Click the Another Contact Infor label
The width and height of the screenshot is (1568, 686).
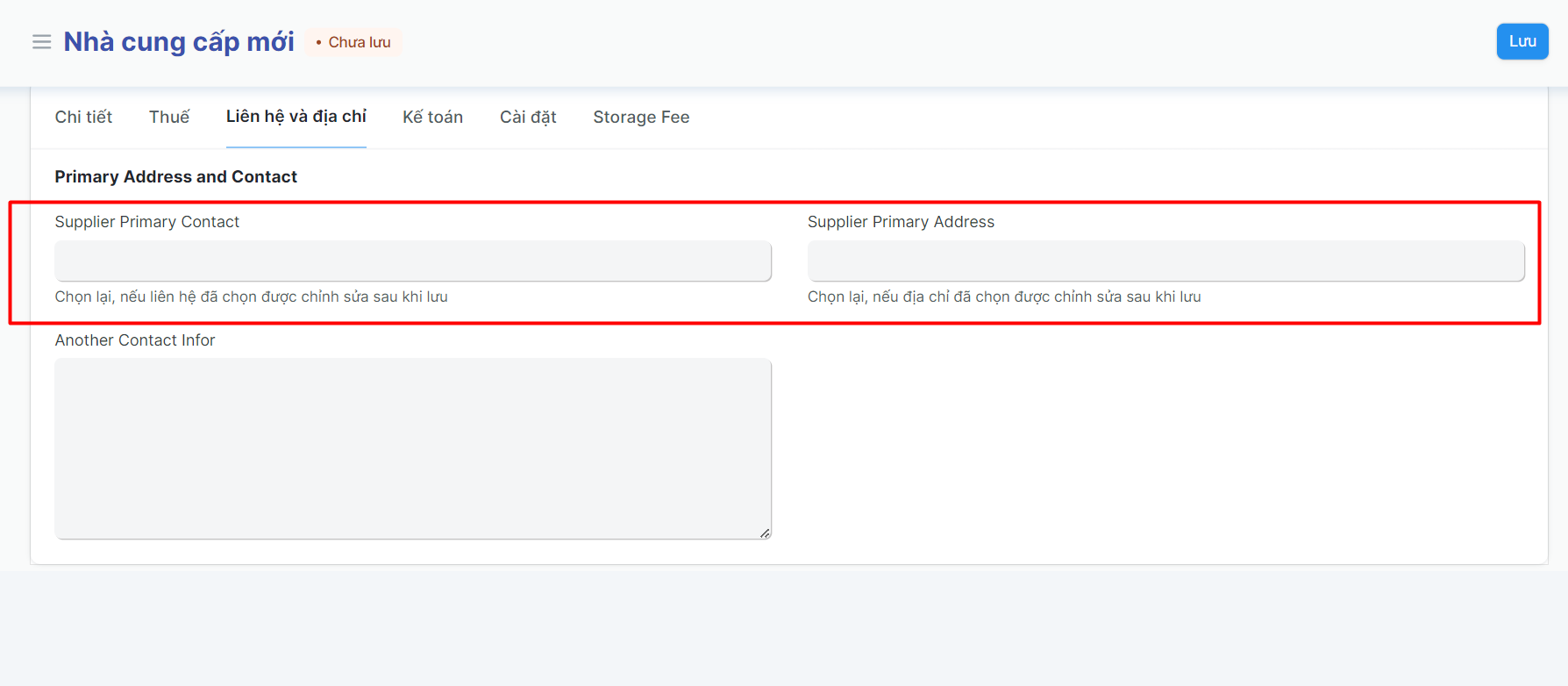134,340
